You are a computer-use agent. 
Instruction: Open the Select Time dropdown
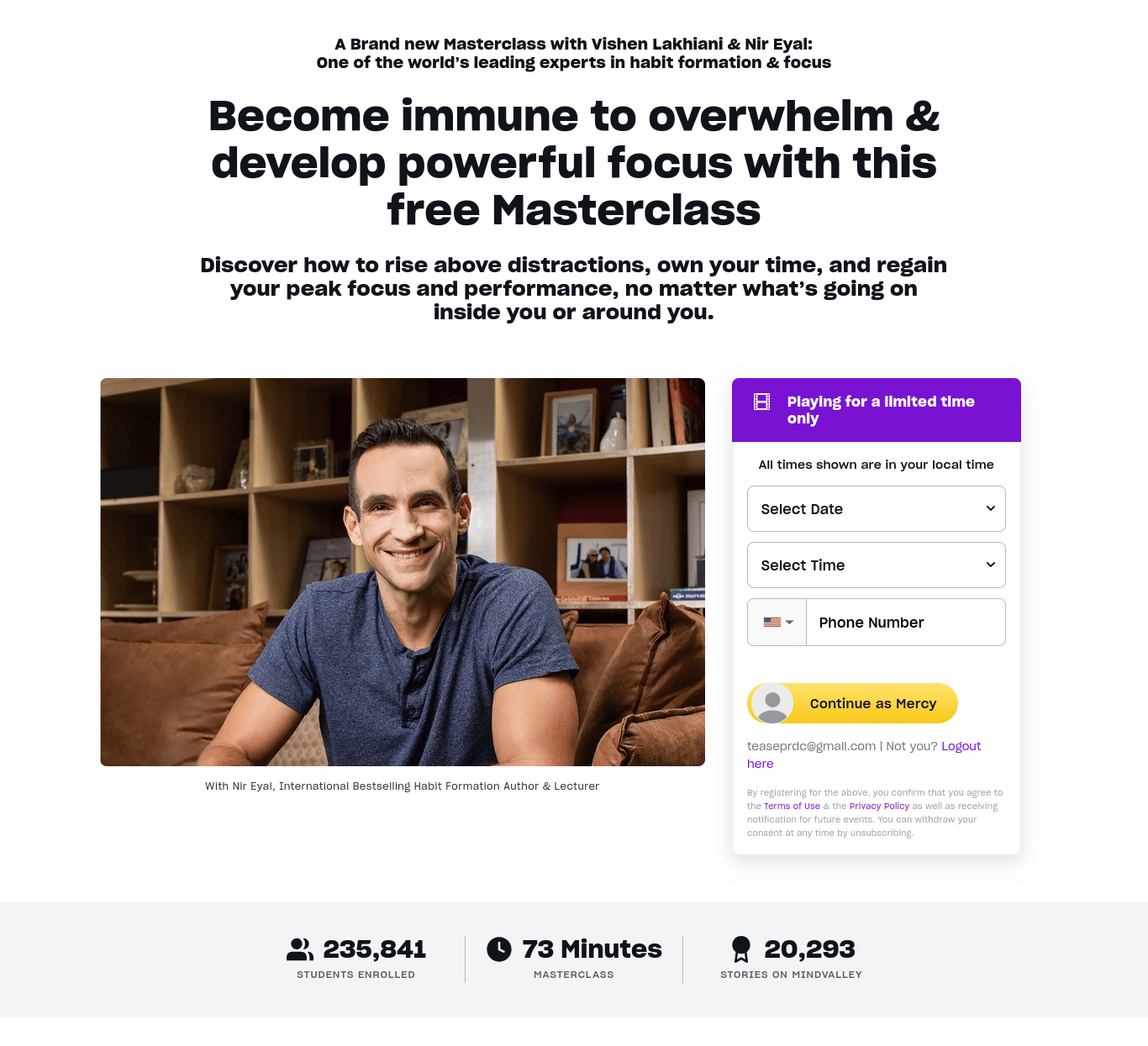[x=877, y=565]
